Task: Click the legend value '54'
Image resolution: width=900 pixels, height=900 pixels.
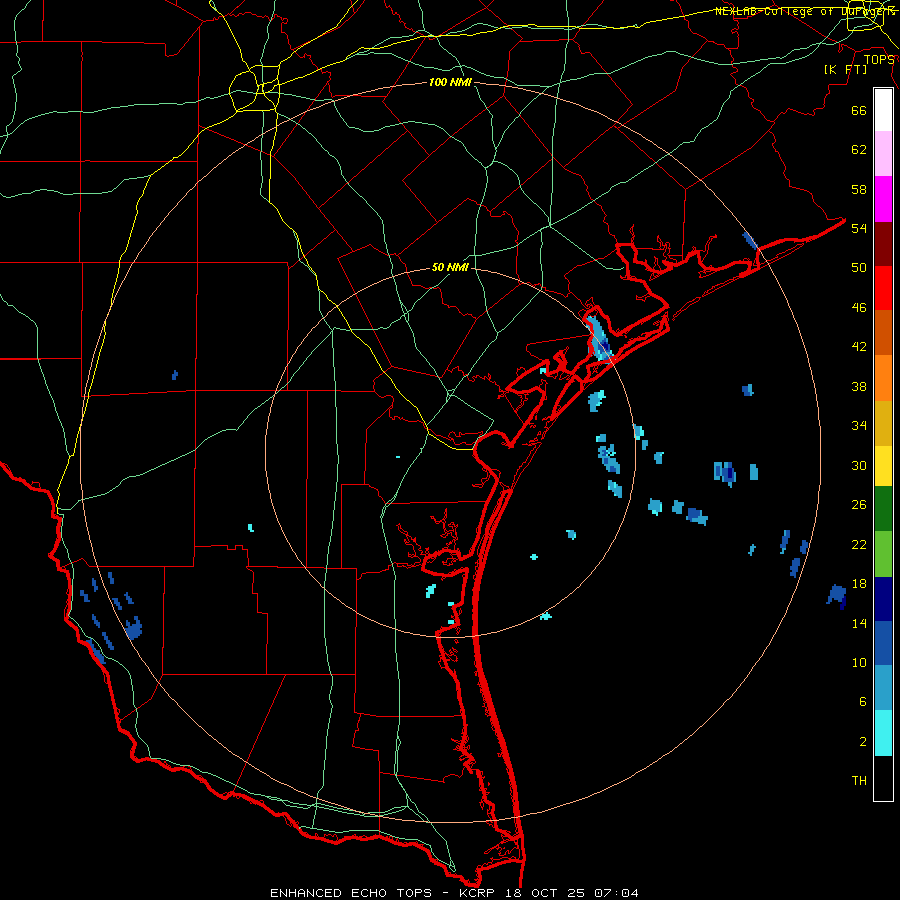Action: click(859, 228)
